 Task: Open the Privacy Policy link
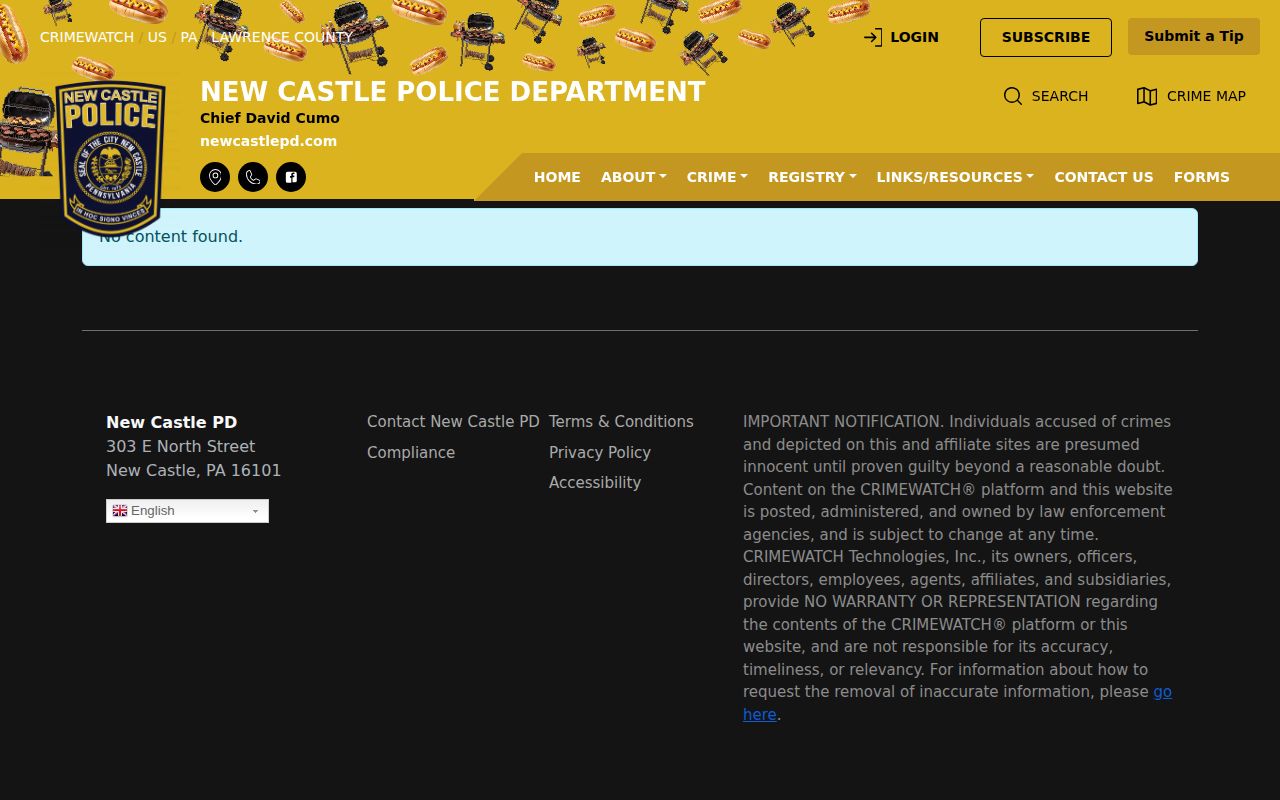[x=600, y=452]
